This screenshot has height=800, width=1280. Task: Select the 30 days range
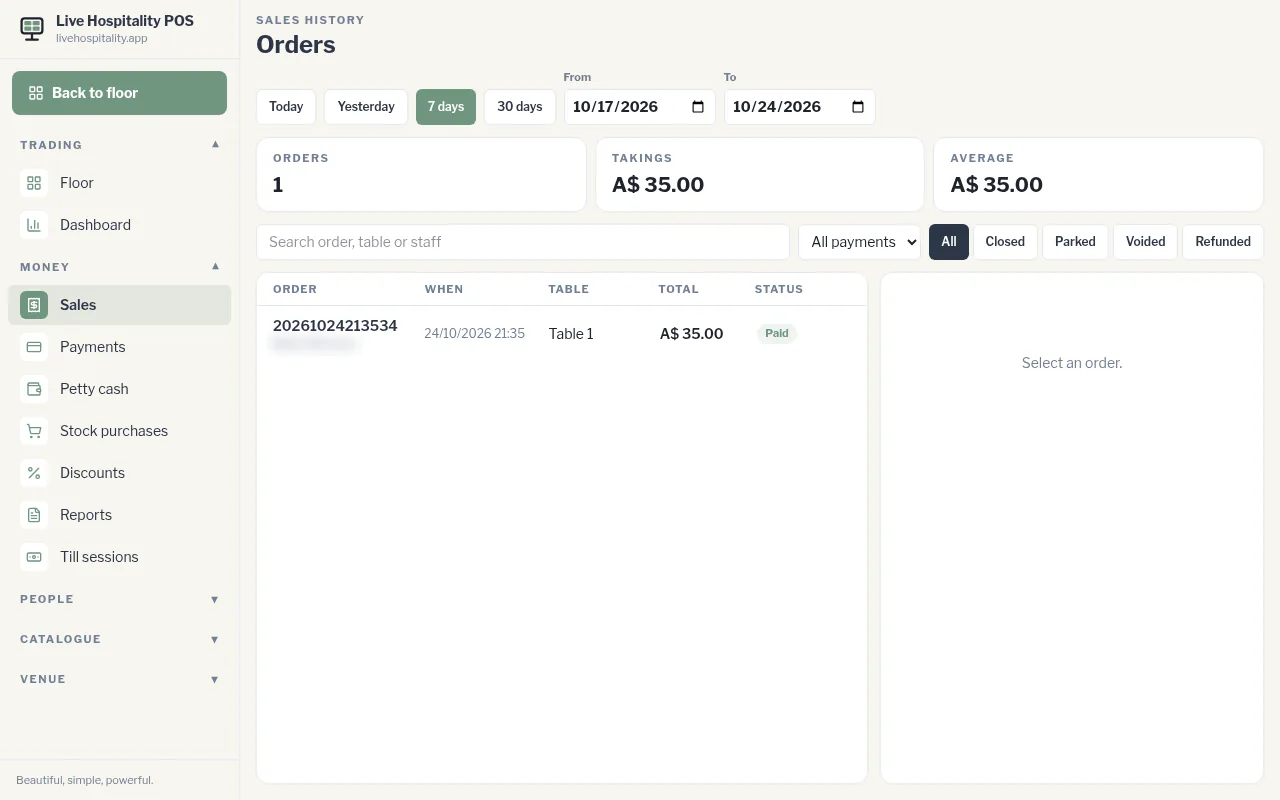[x=520, y=107]
